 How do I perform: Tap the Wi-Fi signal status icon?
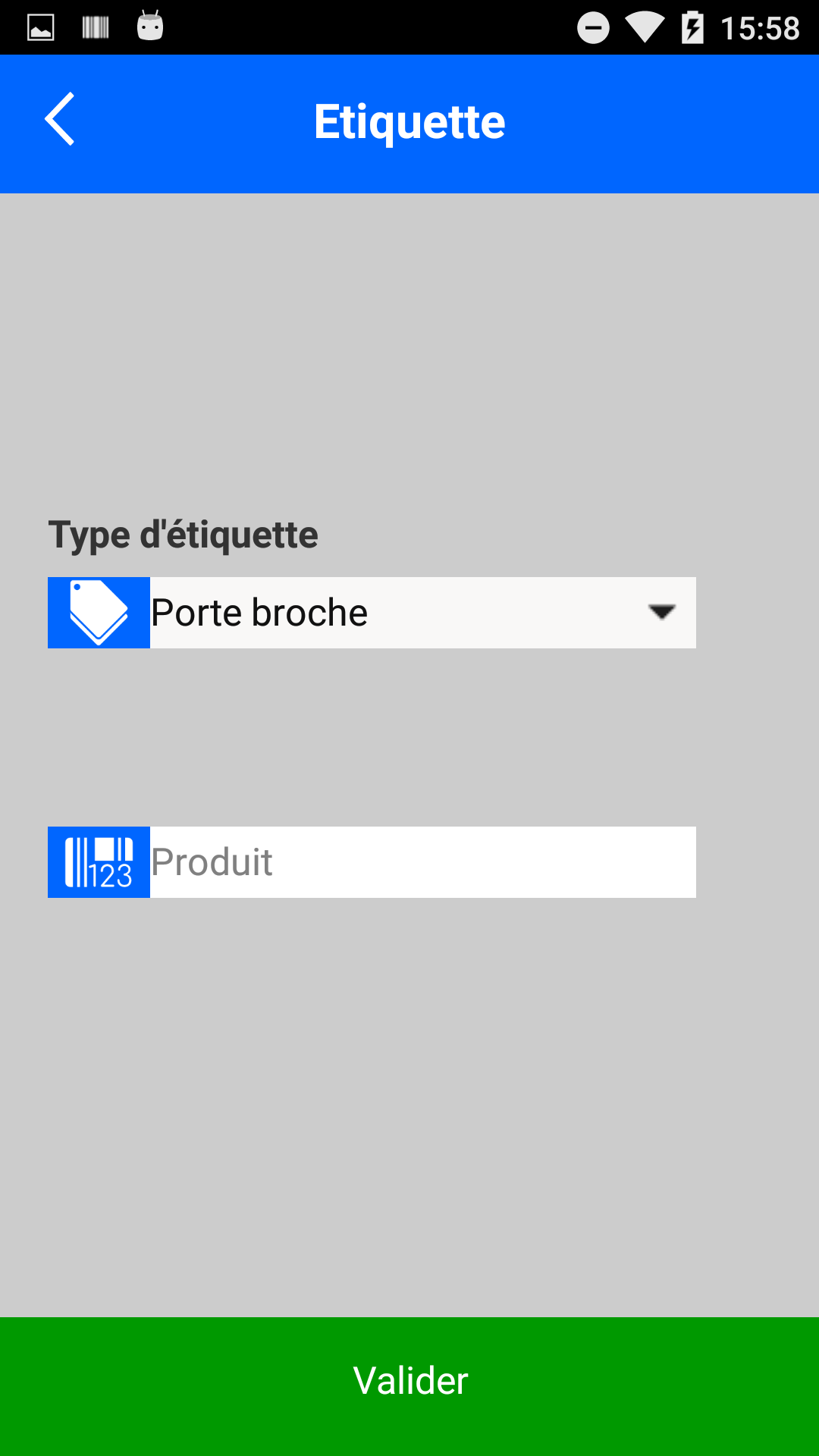click(x=644, y=28)
